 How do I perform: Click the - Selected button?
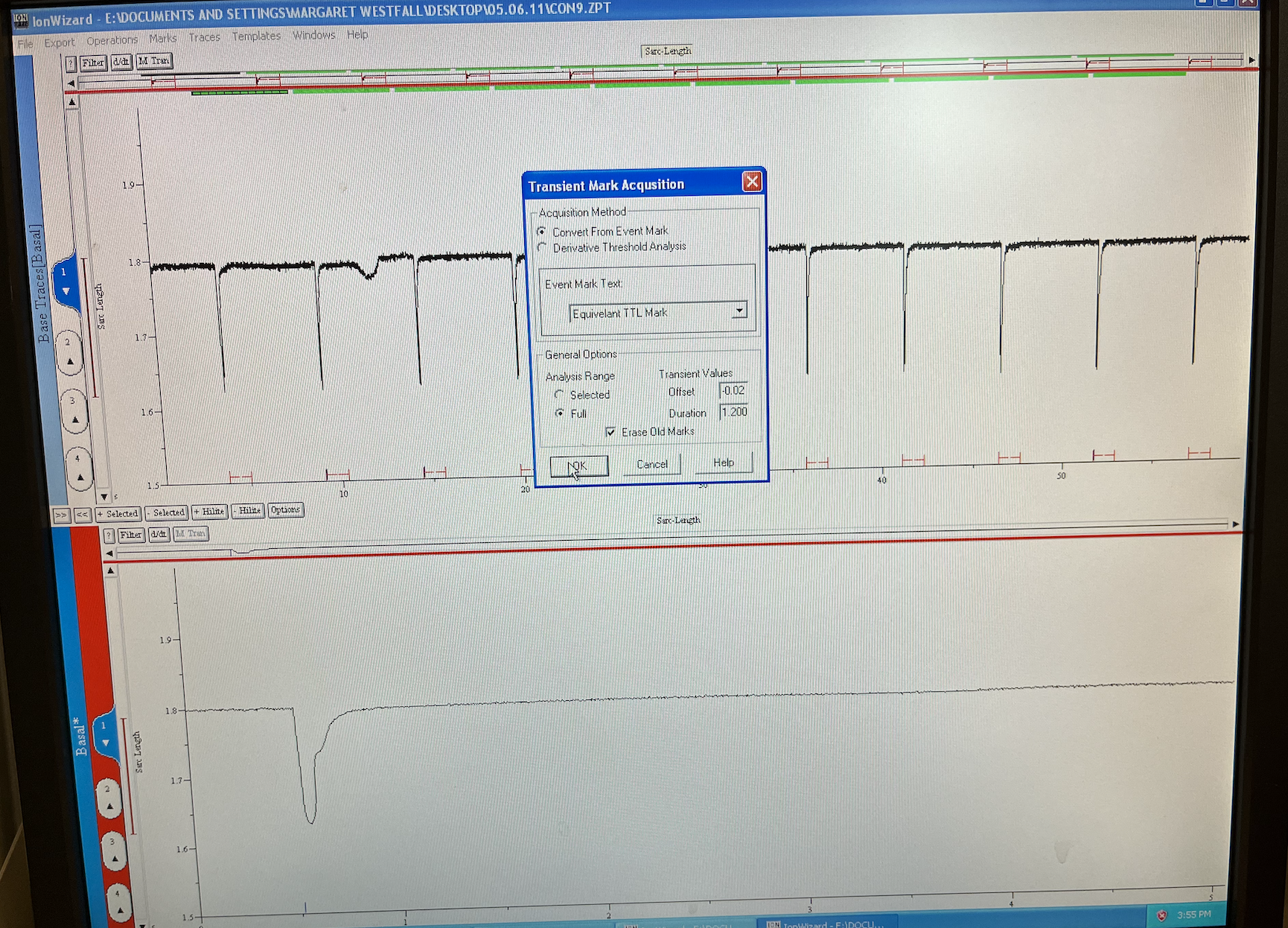click(x=166, y=512)
